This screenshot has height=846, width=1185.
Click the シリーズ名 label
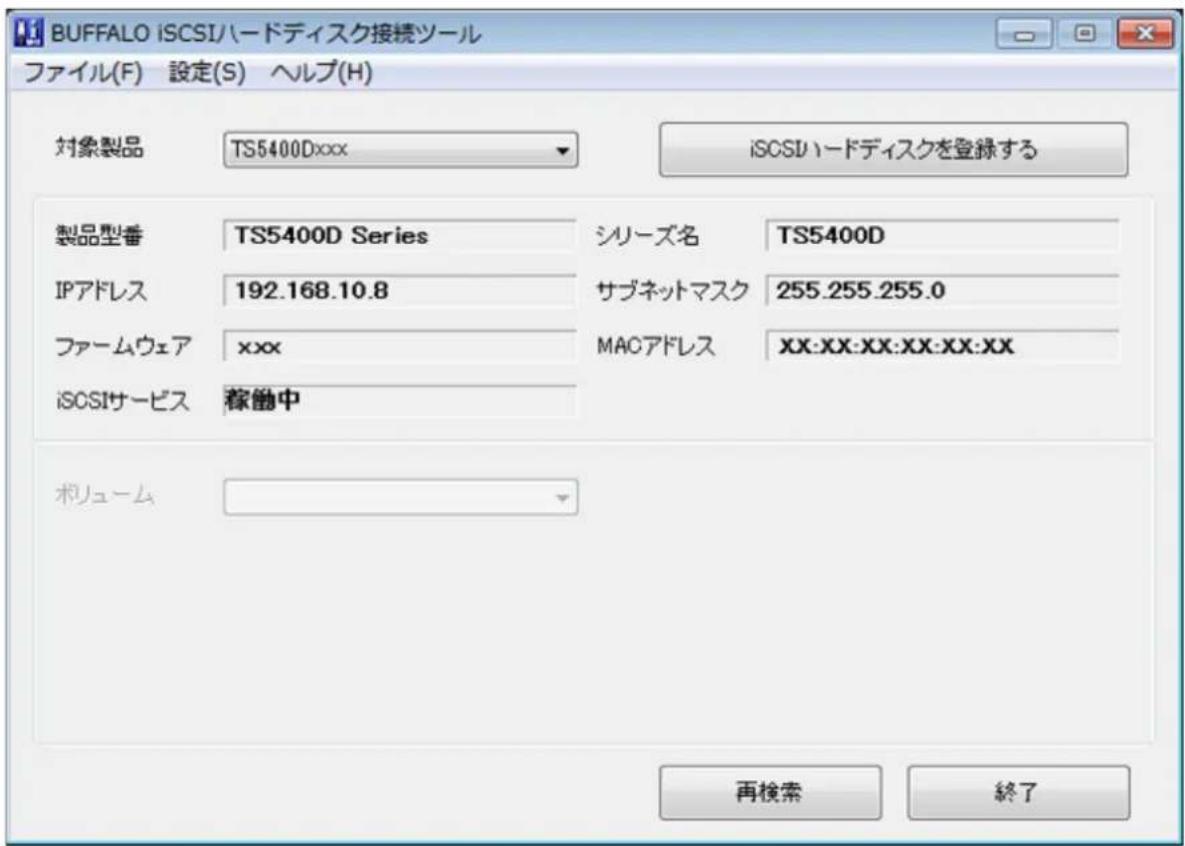pos(648,237)
